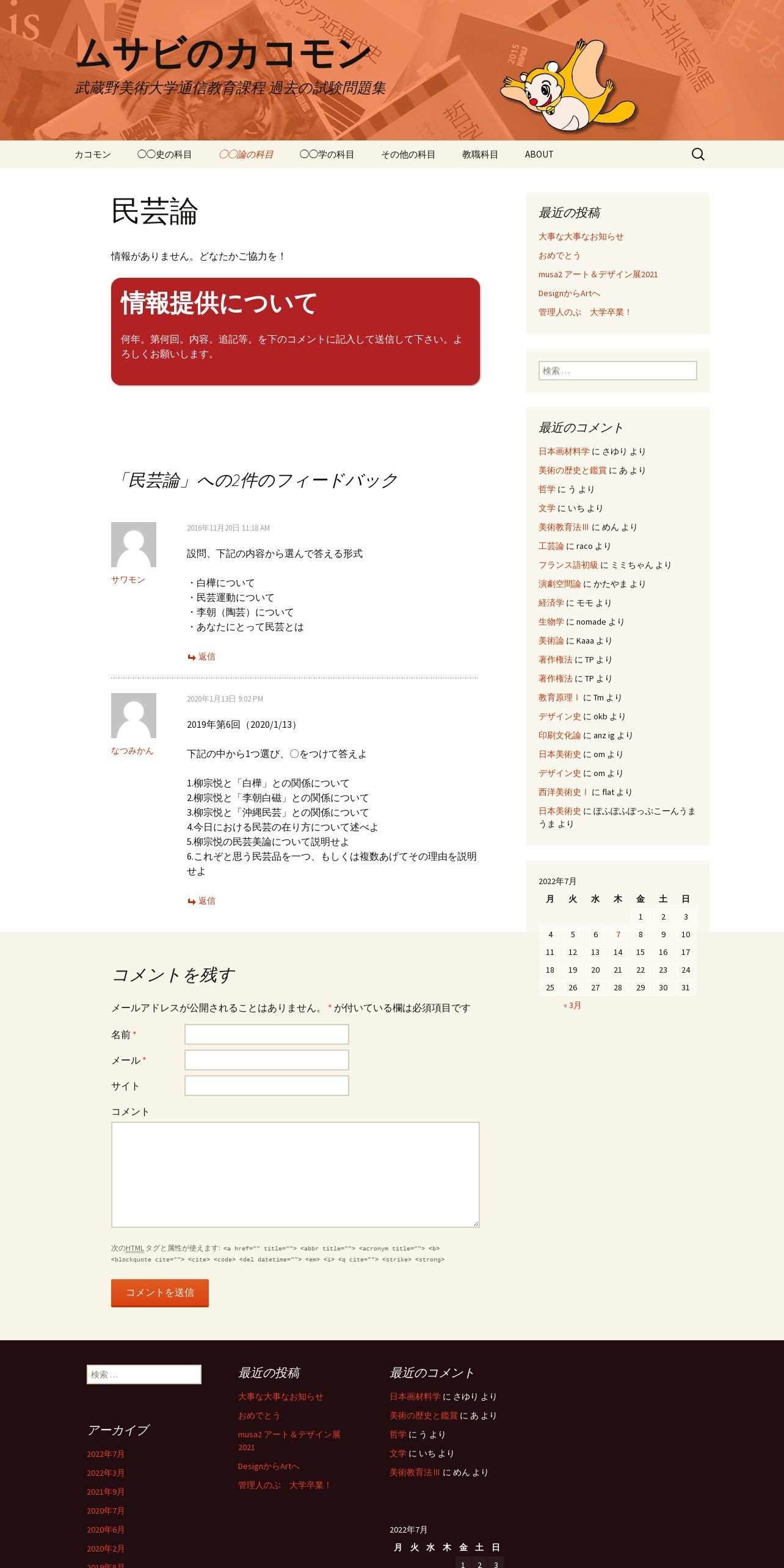The height and width of the screenshot is (1568, 784).
Task: Open footer archive 2020年6月
Action: [106, 1530]
